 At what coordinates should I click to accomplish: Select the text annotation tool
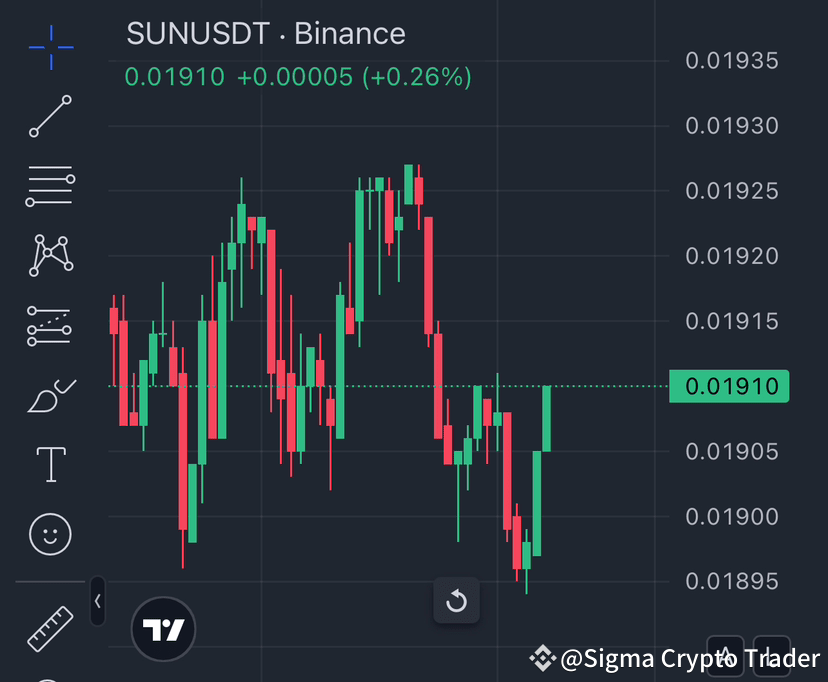pyautogui.click(x=49, y=464)
